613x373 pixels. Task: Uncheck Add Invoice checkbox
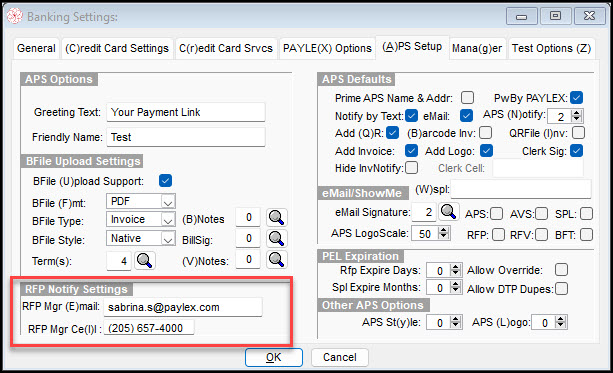tap(411, 151)
